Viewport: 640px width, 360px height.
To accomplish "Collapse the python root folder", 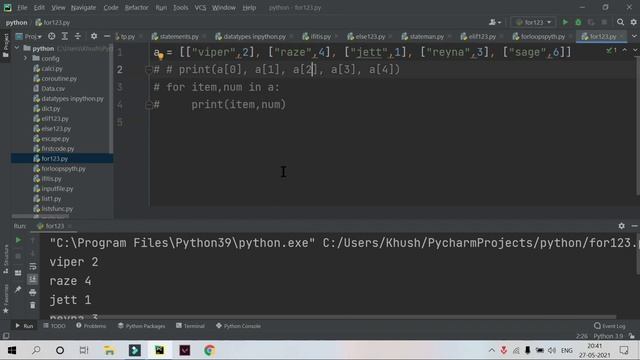I will tap(17, 48).
